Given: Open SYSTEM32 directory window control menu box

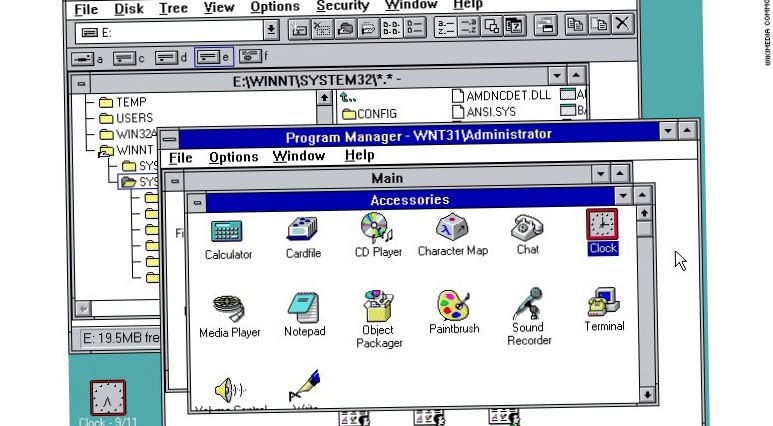Looking at the screenshot, I should click(81, 84).
